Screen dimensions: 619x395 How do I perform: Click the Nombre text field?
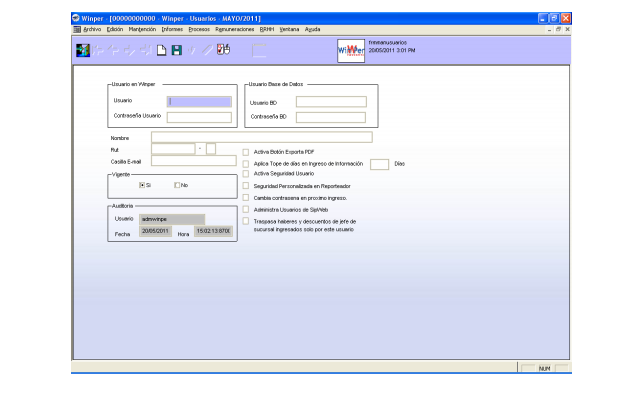[x=262, y=137]
